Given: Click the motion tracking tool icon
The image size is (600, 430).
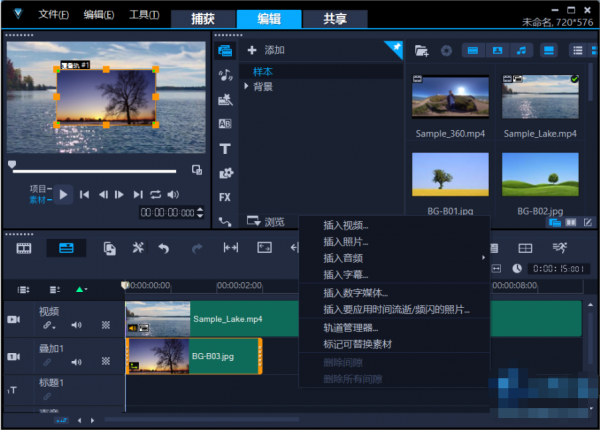Looking at the screenshot, I should [x=559, y=248].
